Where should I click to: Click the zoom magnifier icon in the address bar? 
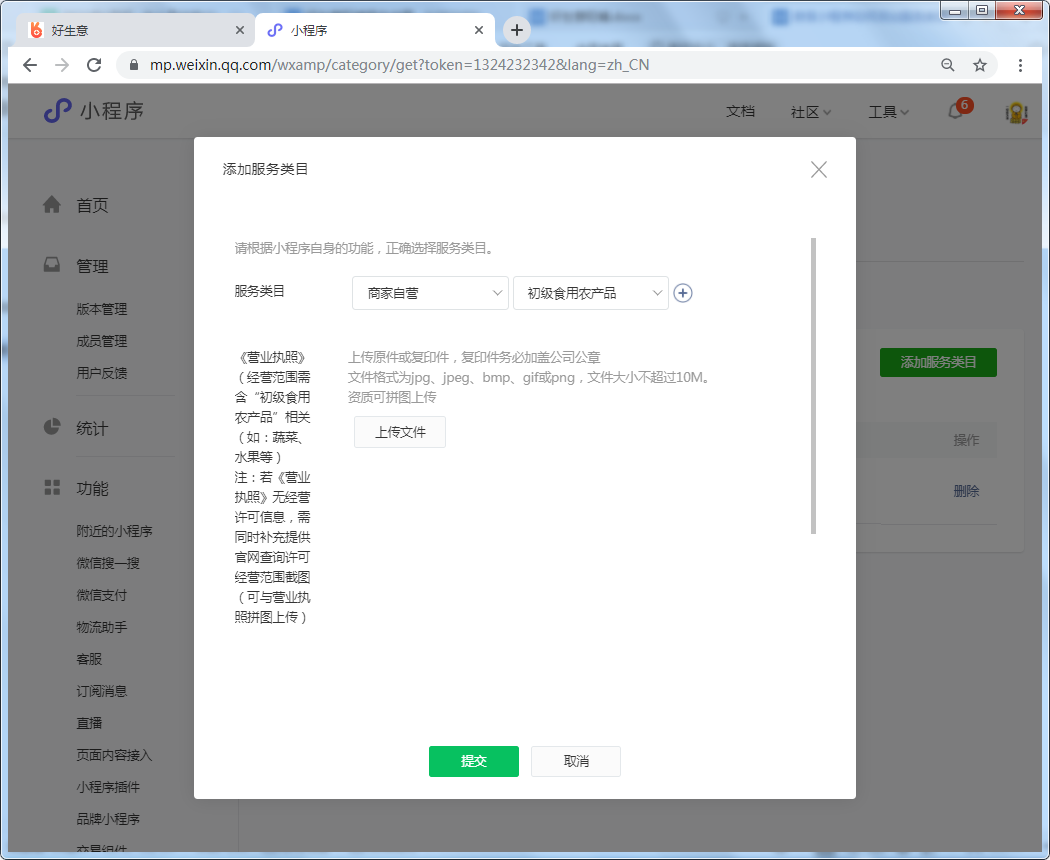pos(948,65)
